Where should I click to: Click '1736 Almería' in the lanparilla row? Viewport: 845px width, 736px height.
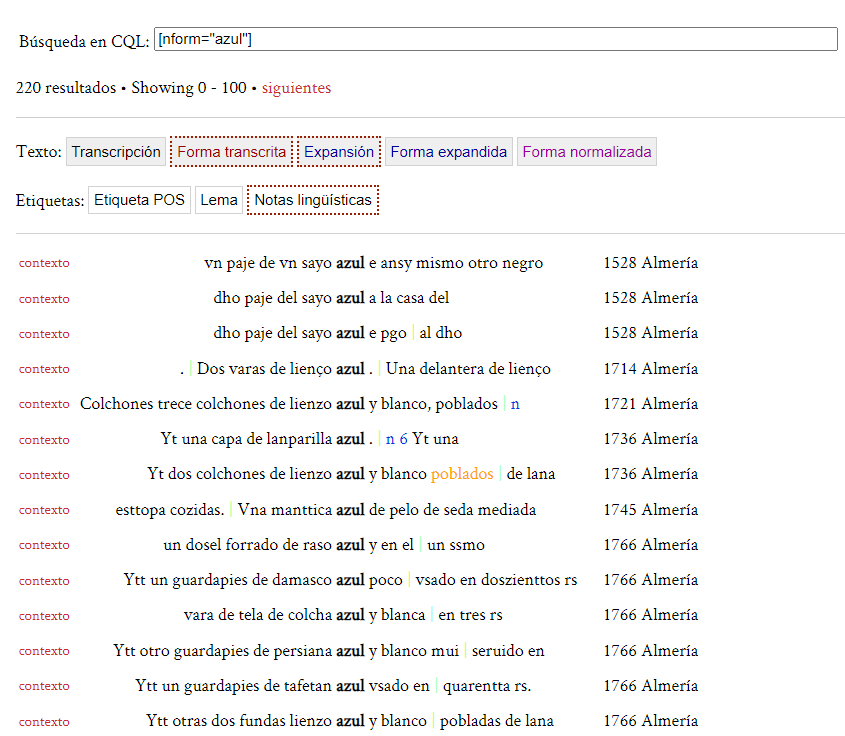click(650, 439)
